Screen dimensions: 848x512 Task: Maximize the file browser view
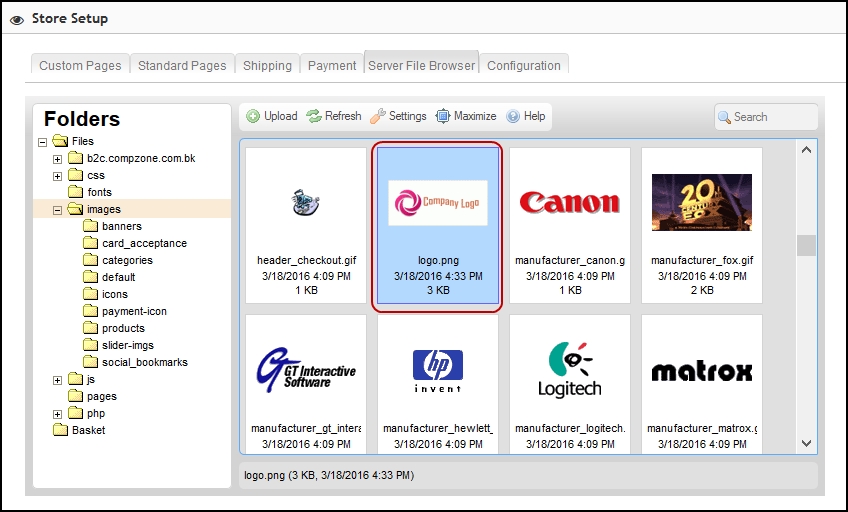click(466, 116)
